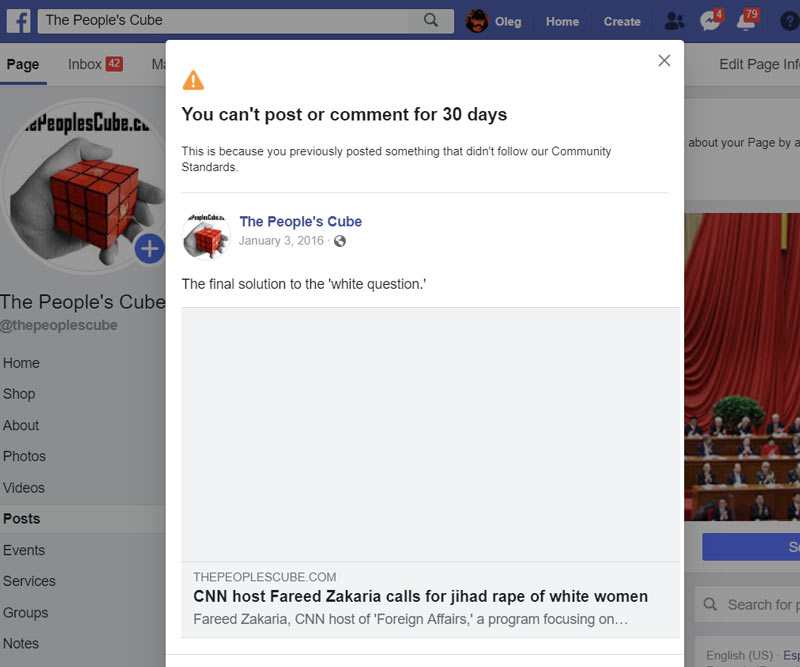Switch to the Inbox tab
The width and height of the screenshot is (800, 667).
[x=85, y=64]
